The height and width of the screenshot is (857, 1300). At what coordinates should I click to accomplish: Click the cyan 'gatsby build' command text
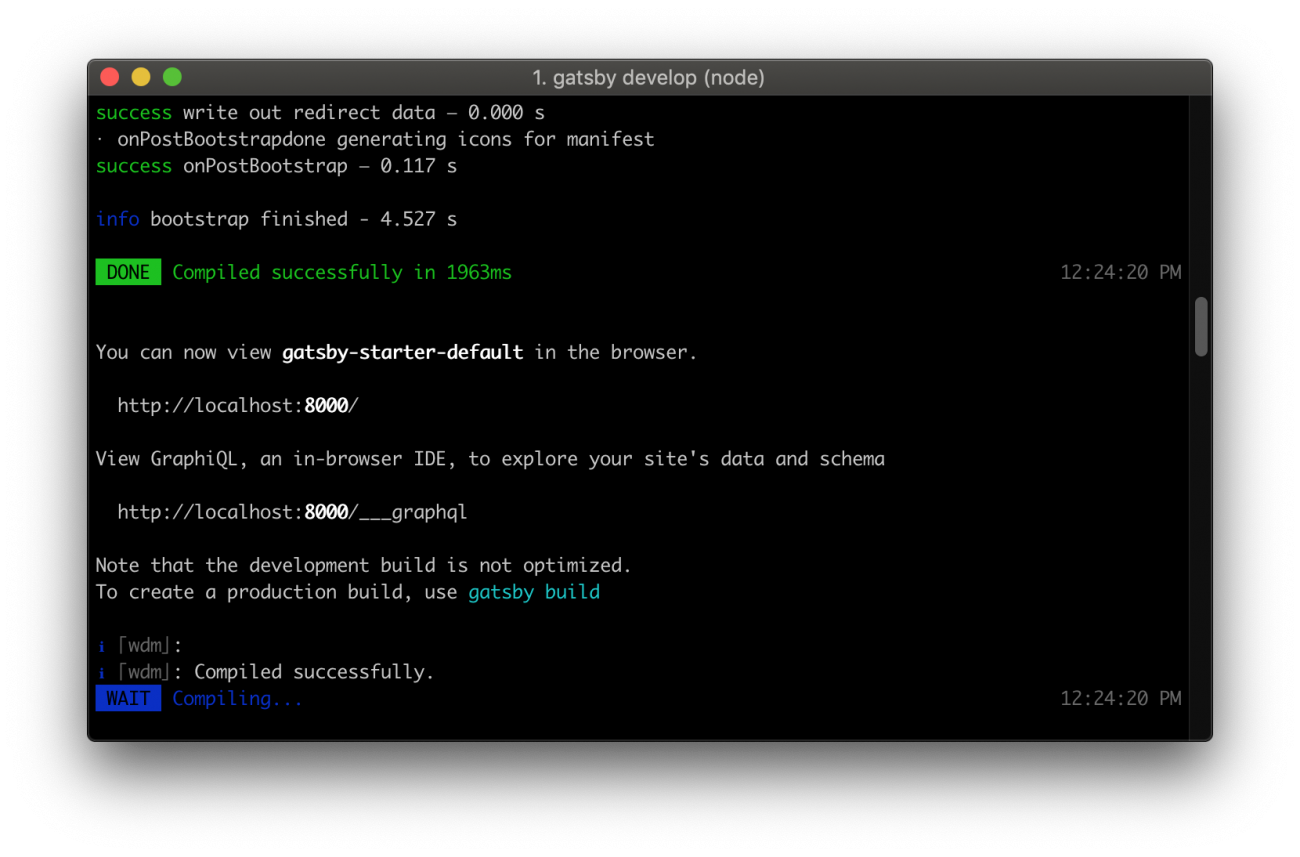click(534, 592)
